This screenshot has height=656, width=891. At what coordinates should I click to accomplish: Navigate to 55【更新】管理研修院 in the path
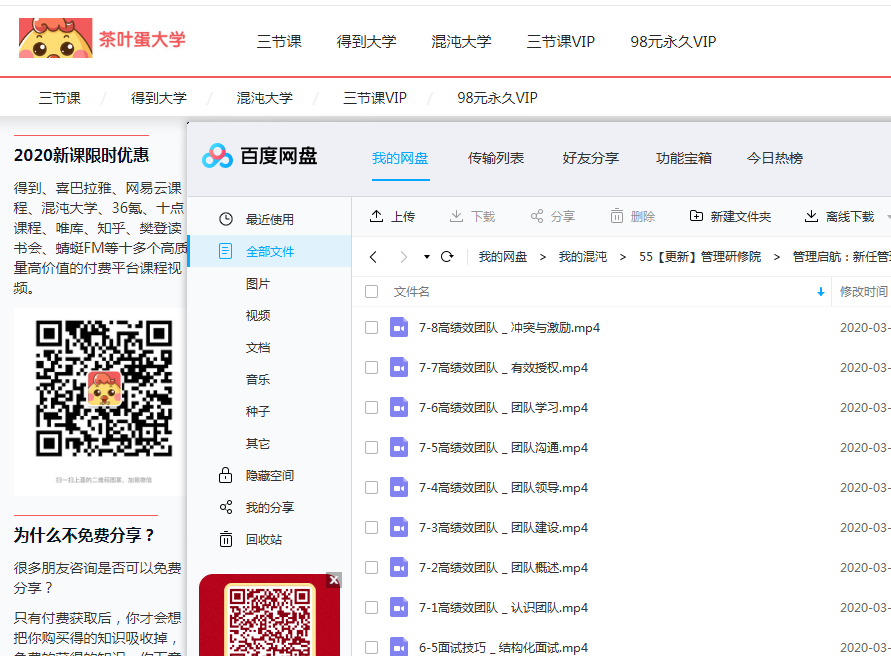700,257
